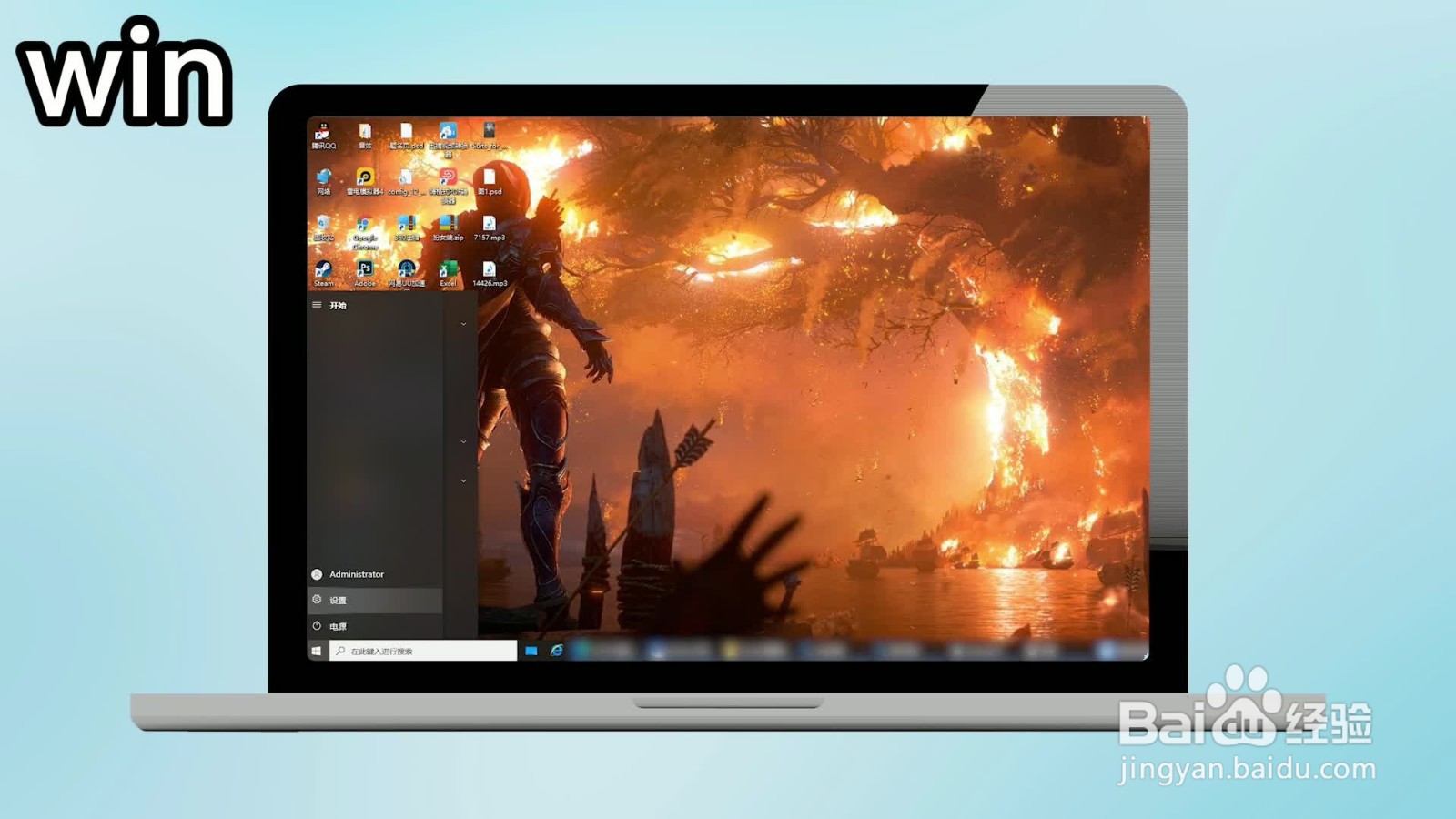Open Internet Explorer from the taskbar
Screen dimensions: 1456x819
556,651
